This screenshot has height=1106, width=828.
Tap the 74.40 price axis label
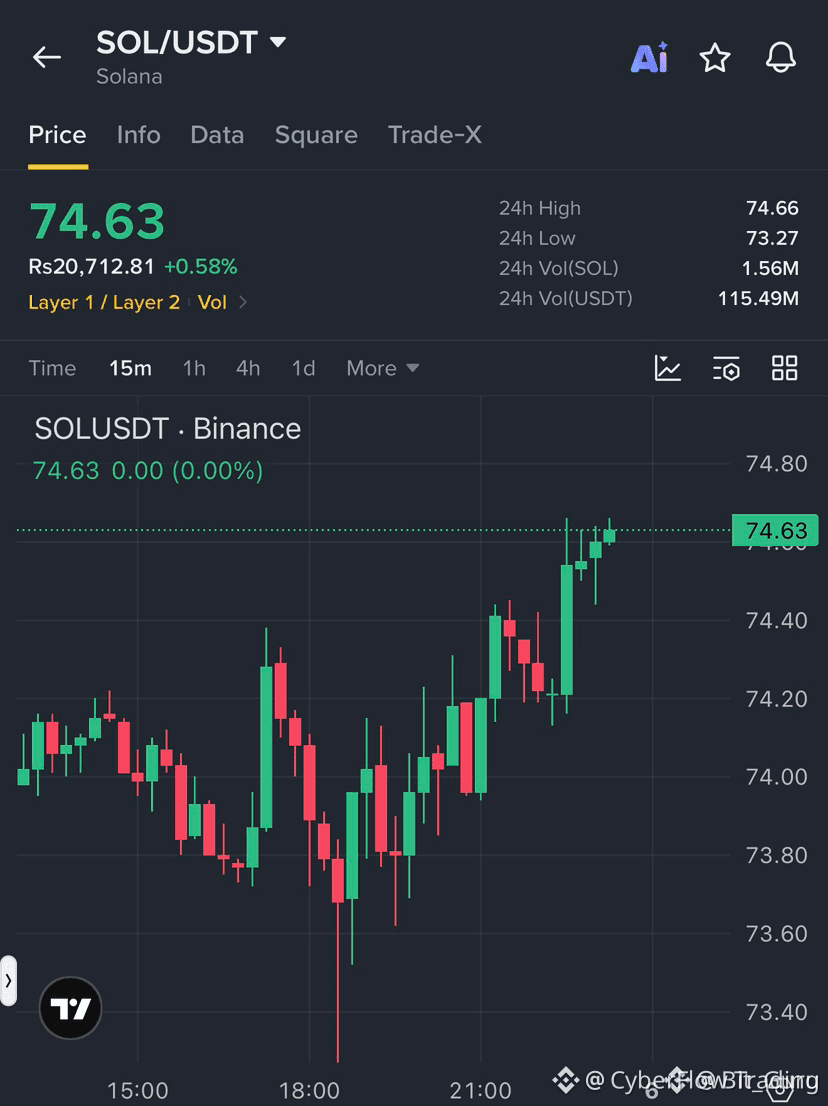(x=777, y=621)
